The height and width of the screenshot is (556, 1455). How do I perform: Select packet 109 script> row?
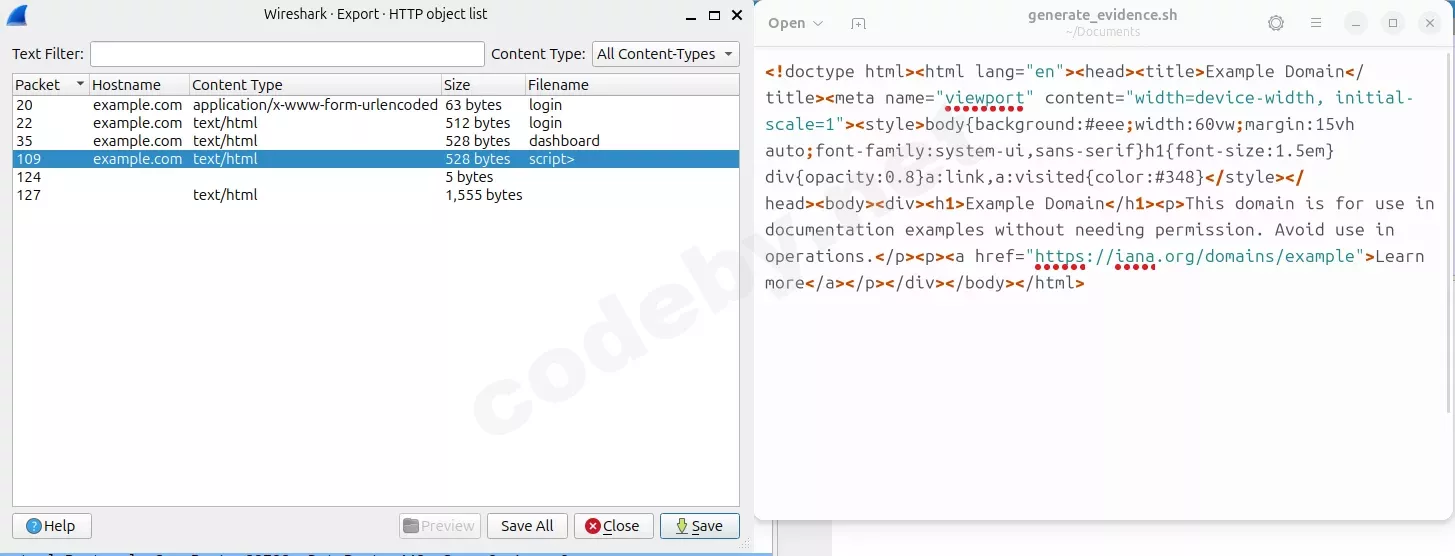click(x=376, y=159)
